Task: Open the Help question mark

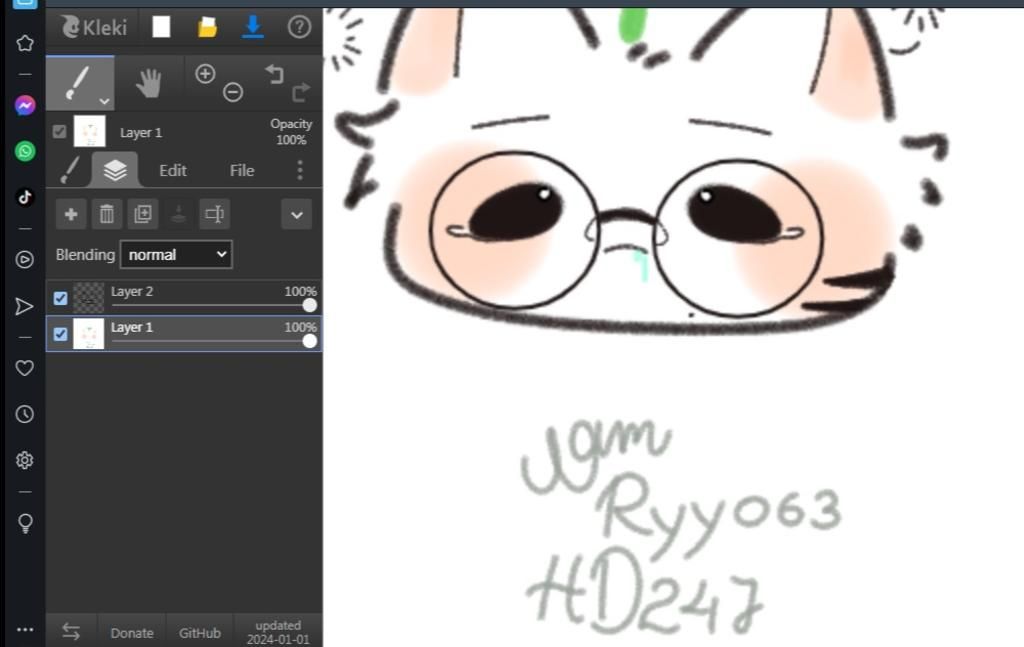Action: pyautogui.click(x=299, y=27)
